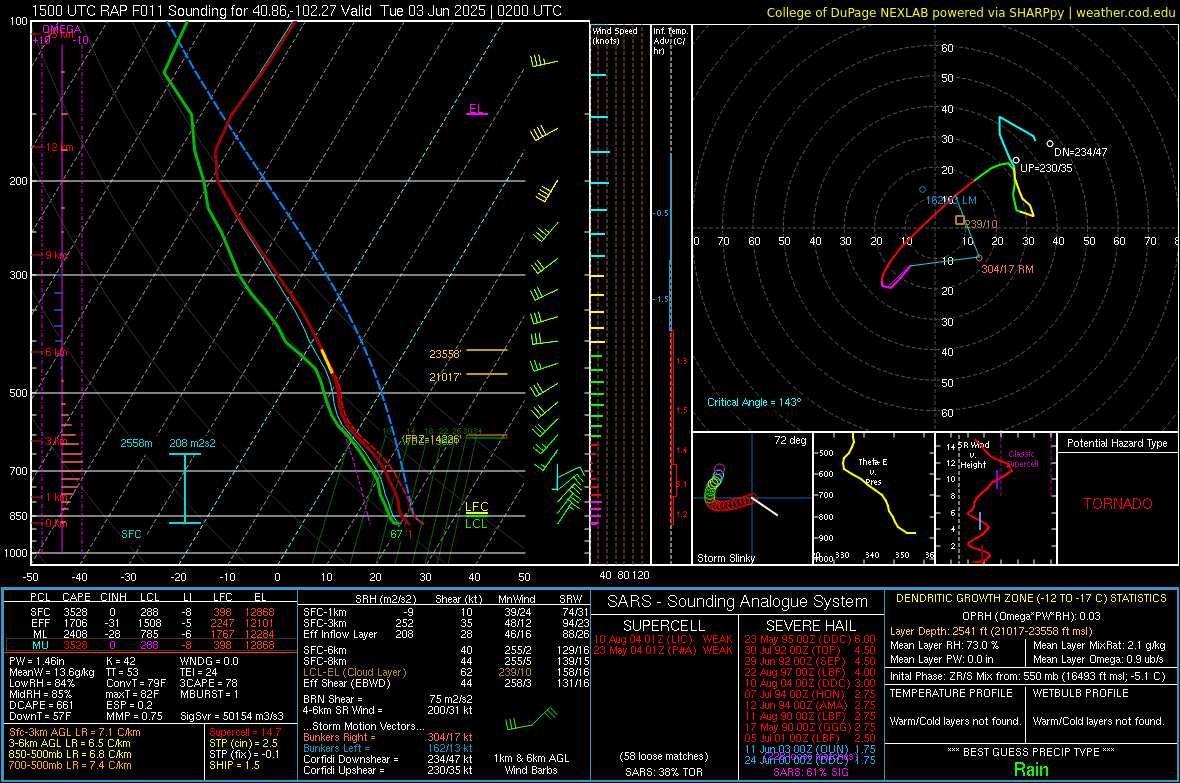Viewport: 1180px width, 783px height.
Task: Click the 'DN=234/47' hodograph label
Action: coord(1081,152)
